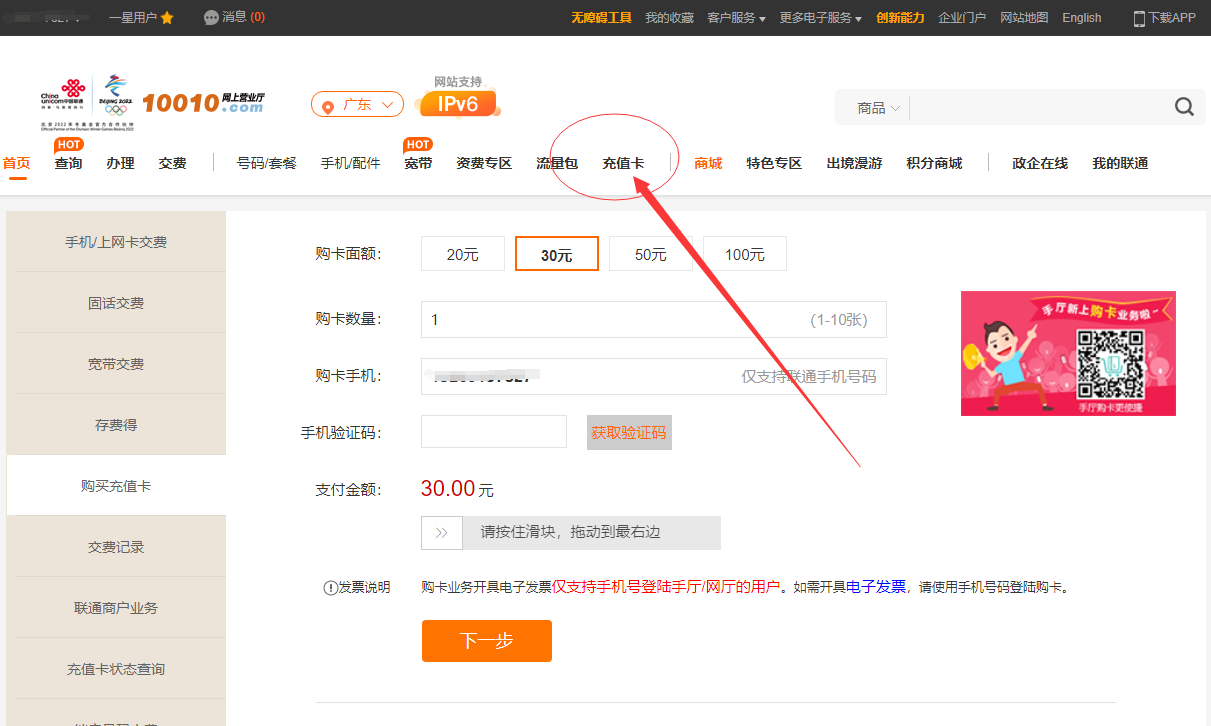
Task: Open 号码/套餐 in navigation
Action: tap(266, 163)
